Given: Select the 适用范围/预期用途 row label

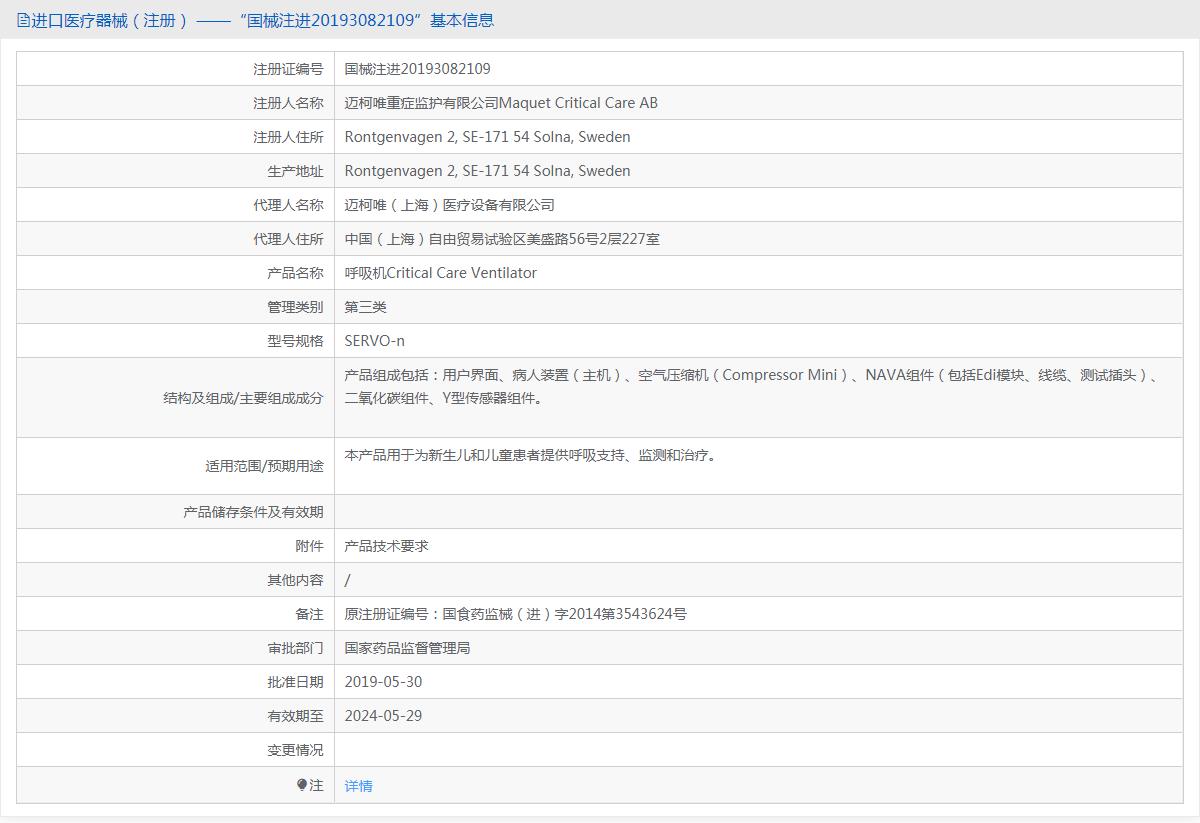Looking at the screenshot, I should pyautogui.click(x=265, y=466).
